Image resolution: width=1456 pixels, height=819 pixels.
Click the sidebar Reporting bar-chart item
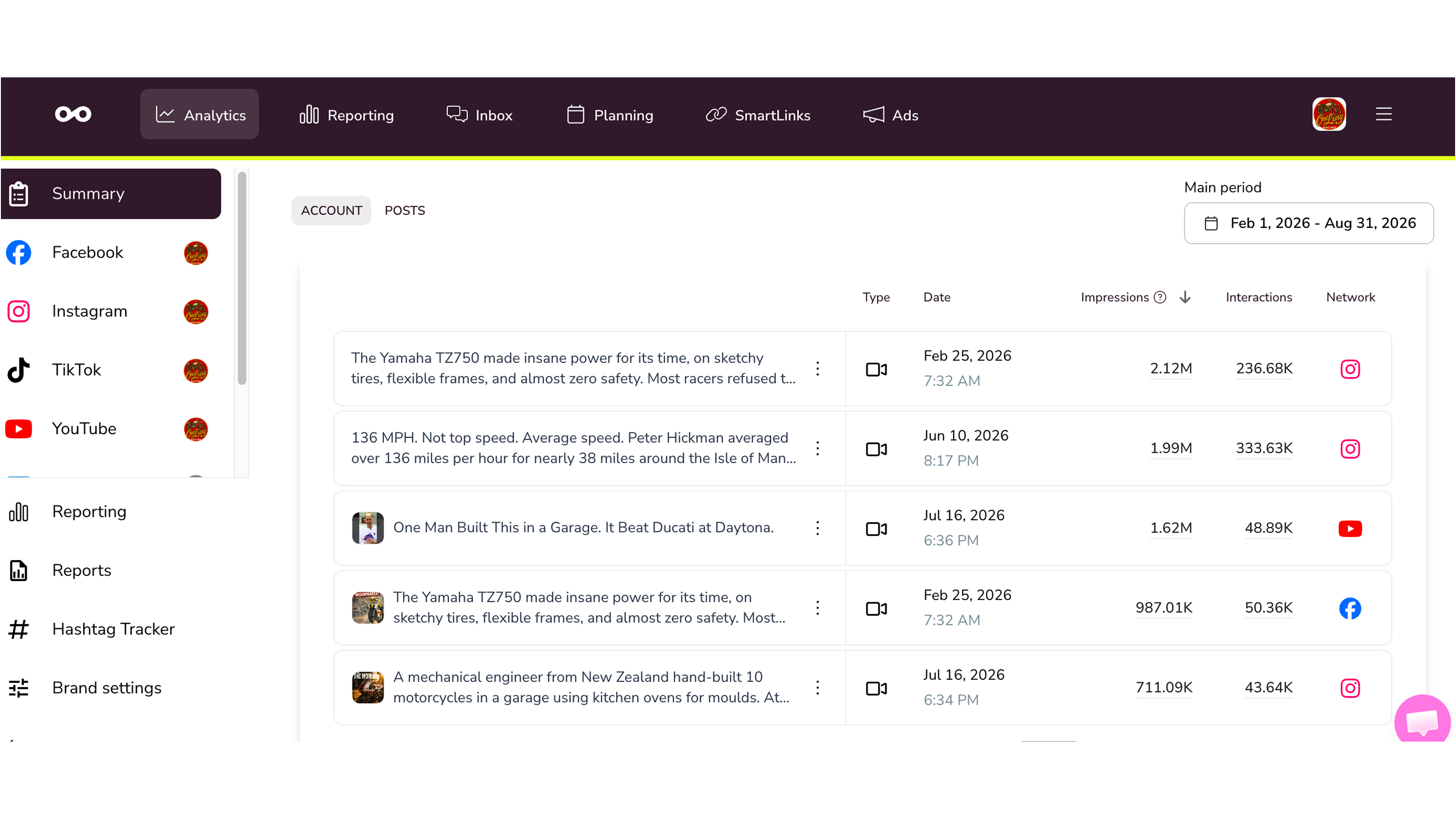point(68,511)
